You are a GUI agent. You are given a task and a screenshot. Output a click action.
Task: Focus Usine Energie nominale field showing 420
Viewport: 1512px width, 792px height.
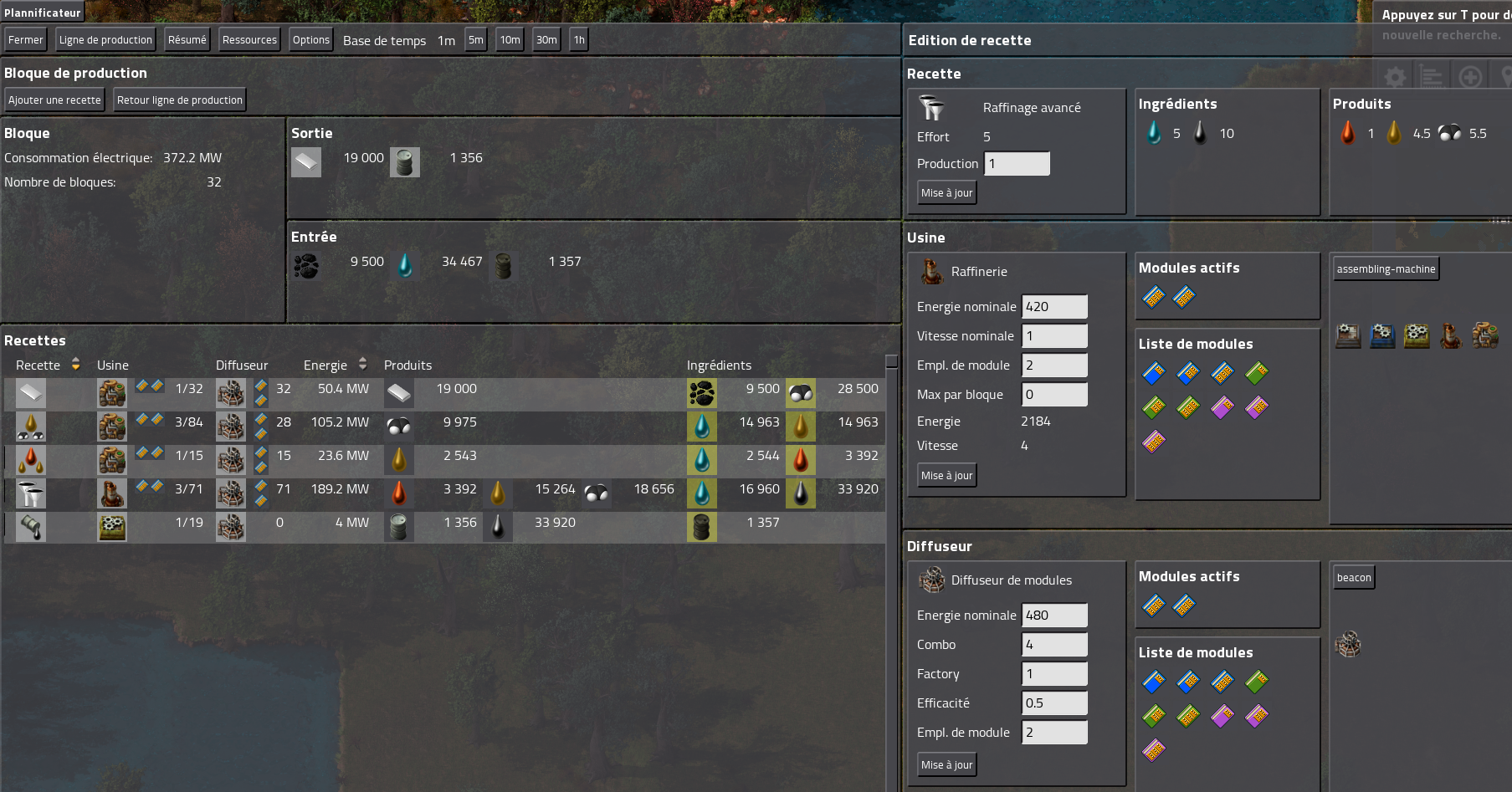[x=1055, y=306]
